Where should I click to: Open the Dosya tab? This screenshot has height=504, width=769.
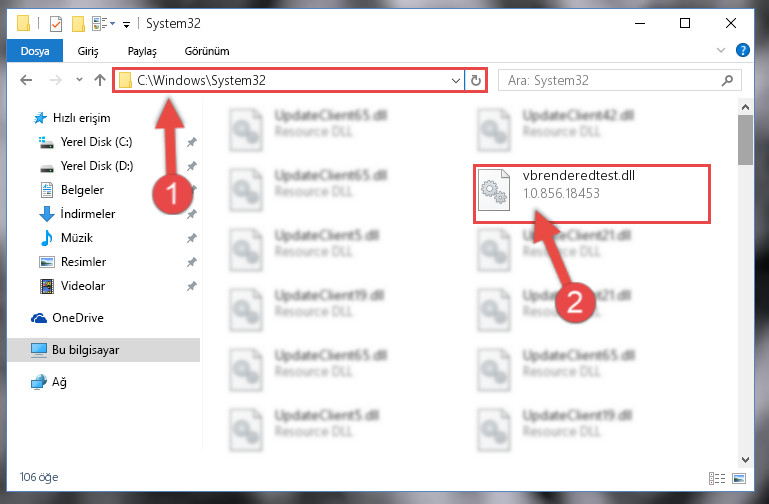(35, 51)
